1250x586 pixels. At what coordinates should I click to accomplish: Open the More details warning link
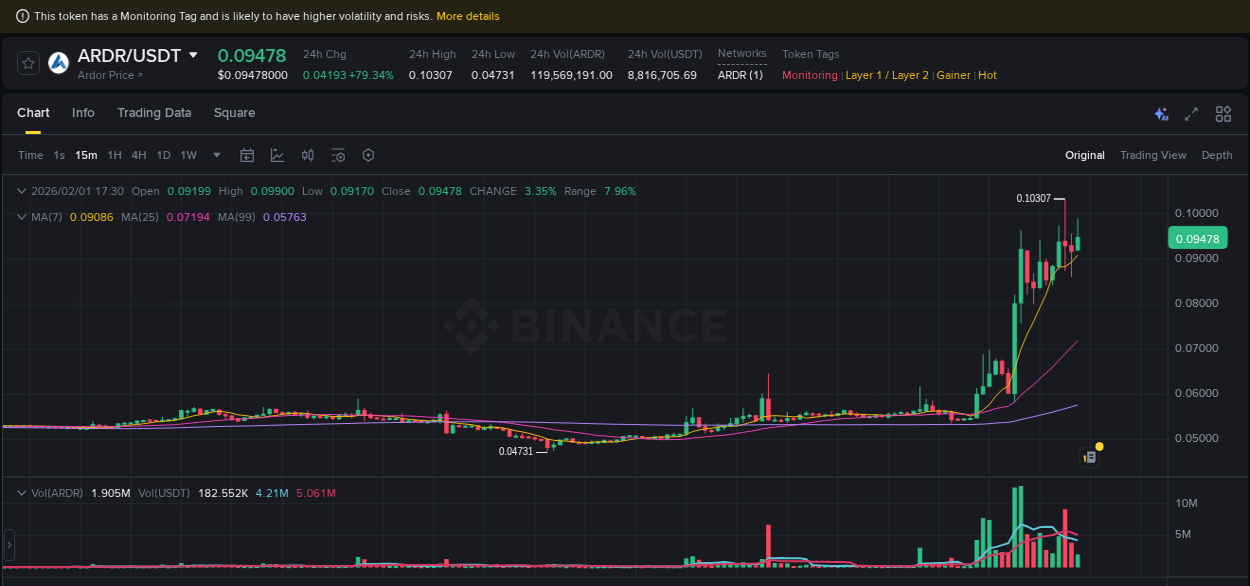tap(468, 16)
